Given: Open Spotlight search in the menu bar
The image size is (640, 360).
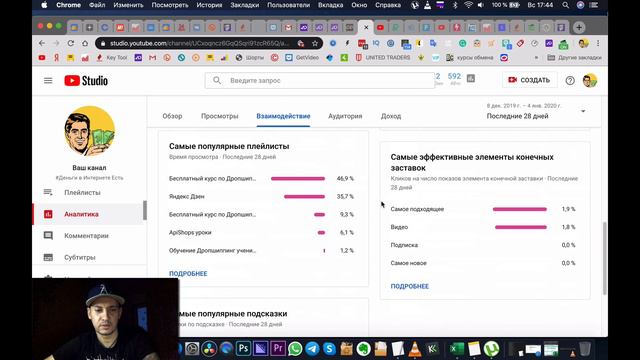Looking at the screenshot, I should (x=565, y=5).
